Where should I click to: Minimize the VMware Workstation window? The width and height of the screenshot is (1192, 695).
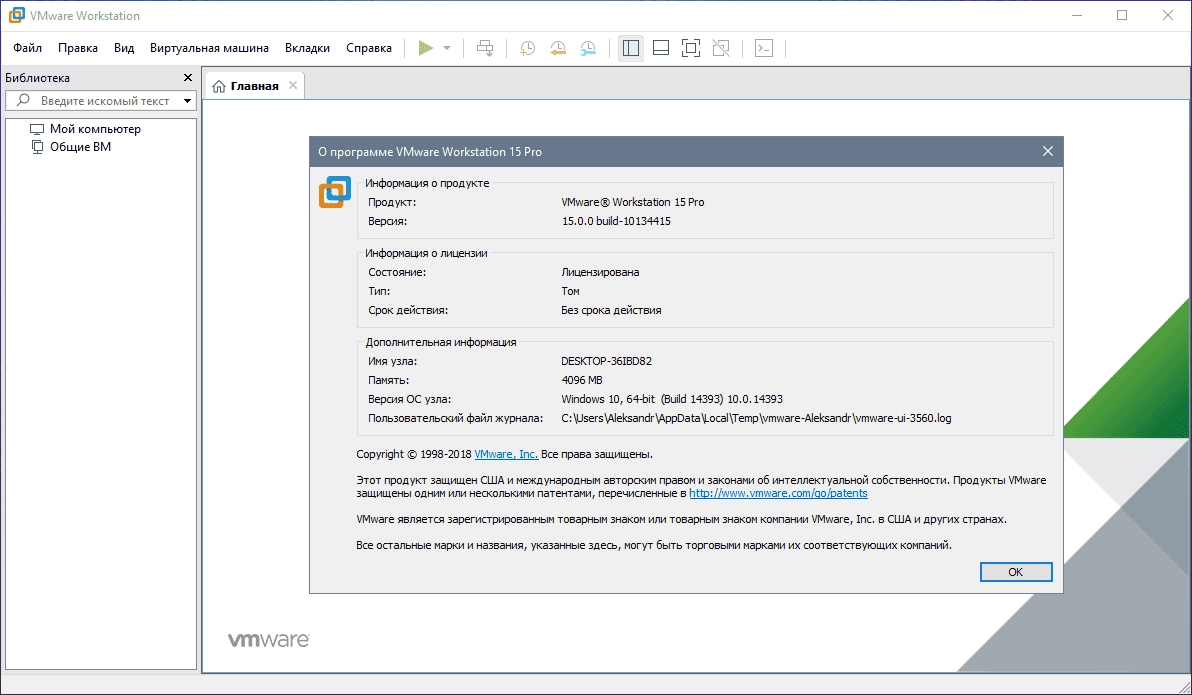(x=1076, y=15)
